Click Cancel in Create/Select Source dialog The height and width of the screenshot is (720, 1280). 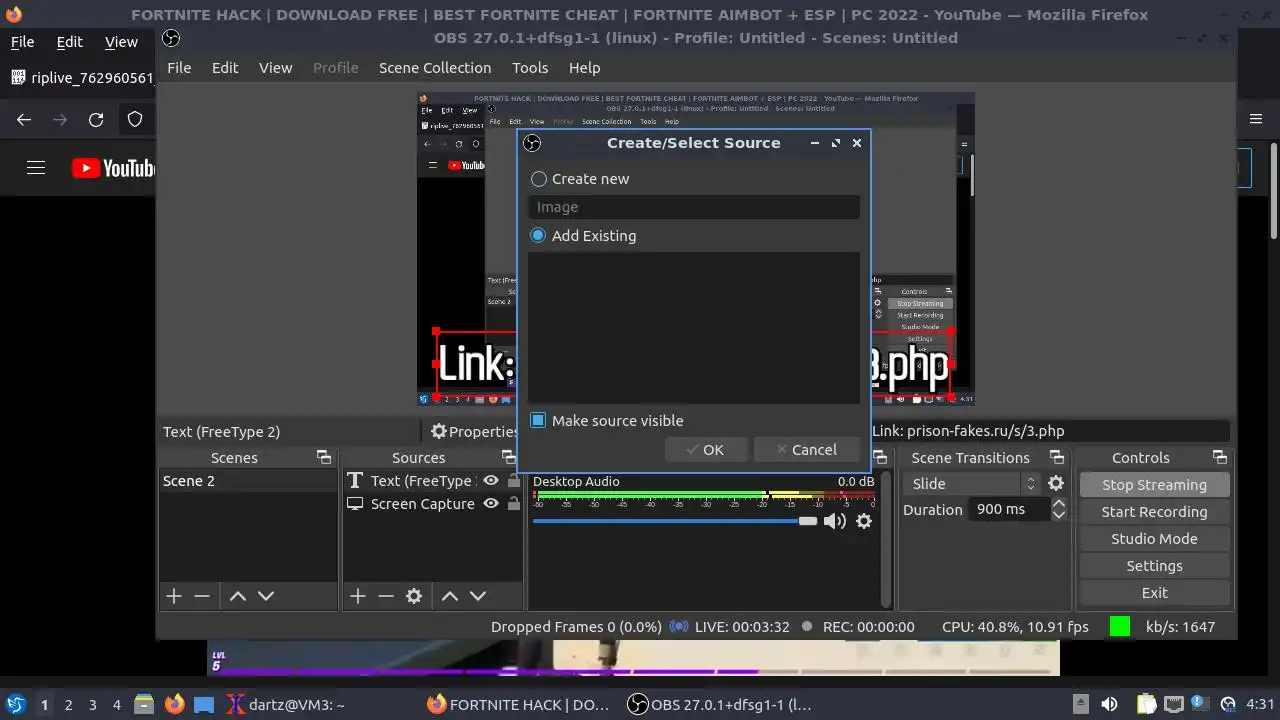click(807, 450)
